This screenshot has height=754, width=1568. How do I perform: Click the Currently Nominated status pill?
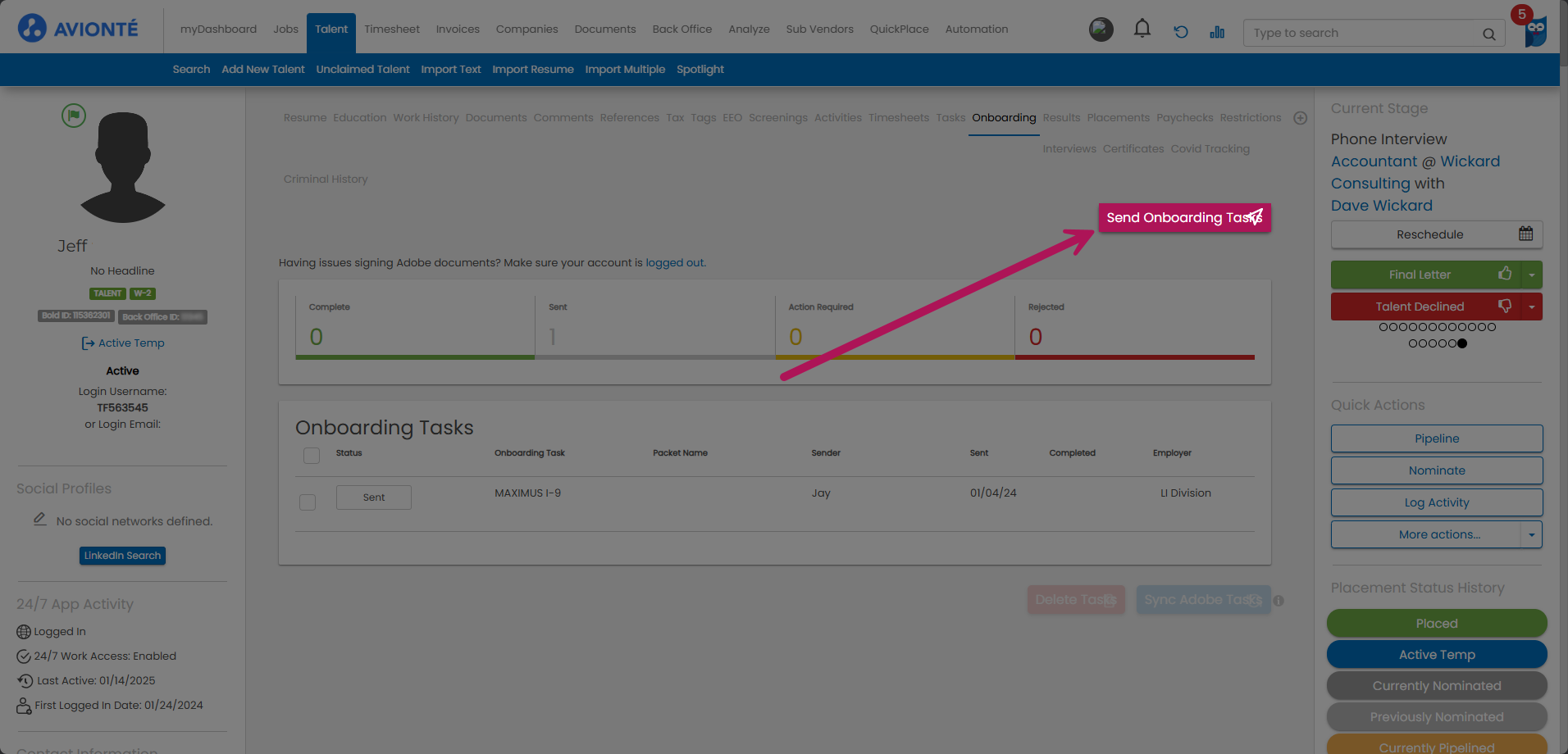1437,686
